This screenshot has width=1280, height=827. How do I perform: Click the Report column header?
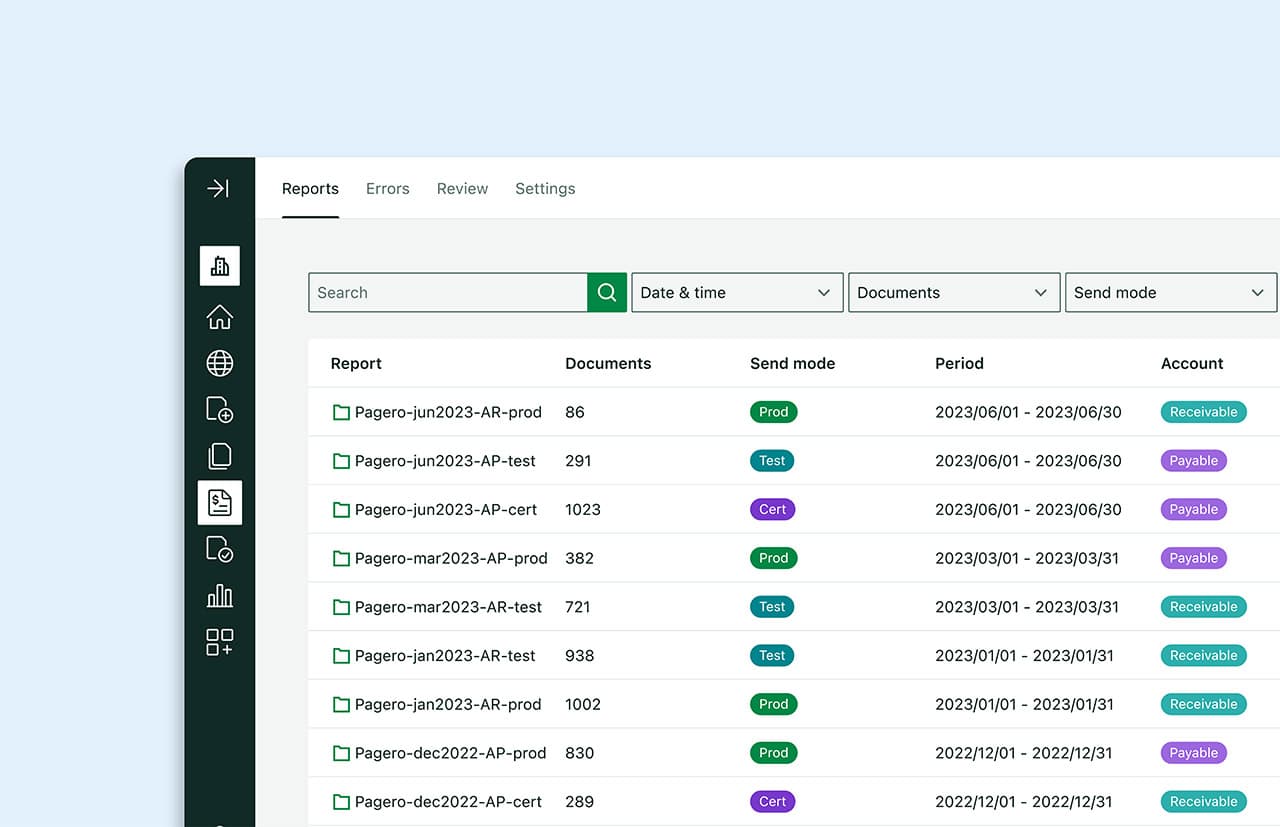click(356, 363)
